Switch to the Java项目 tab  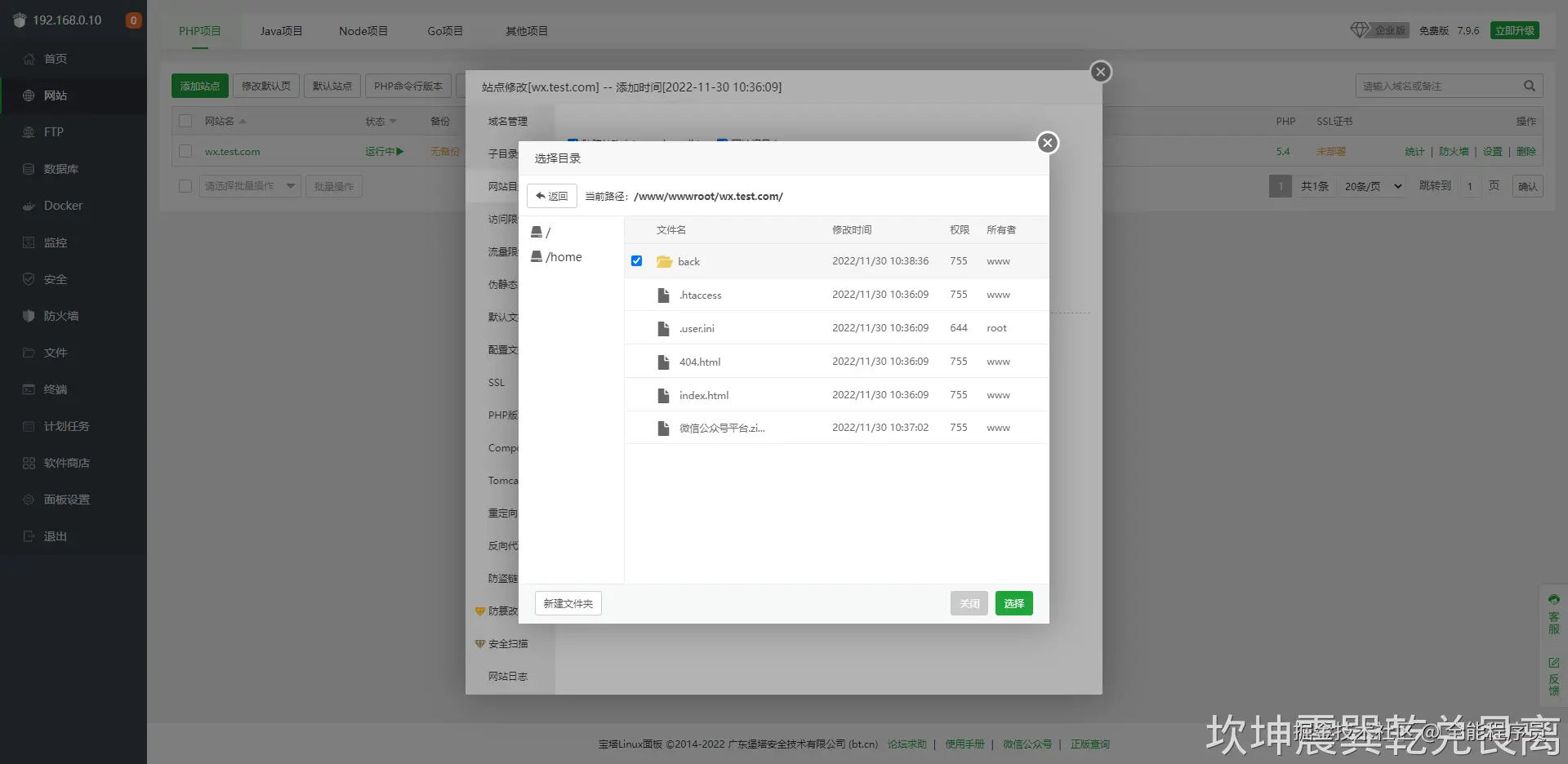[x=282, y=31]
